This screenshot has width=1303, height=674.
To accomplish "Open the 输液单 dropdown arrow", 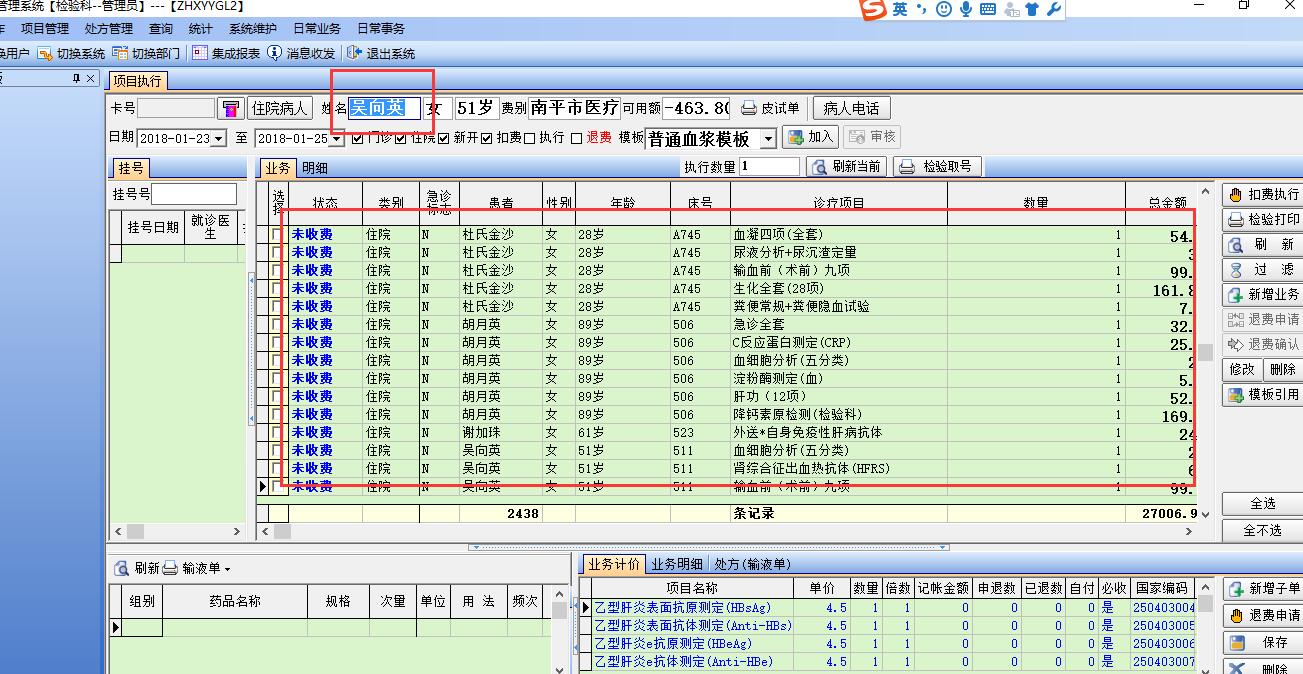I will click(x=228, y=569).
